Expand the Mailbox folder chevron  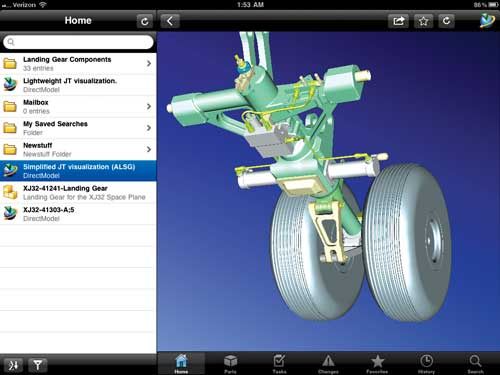[x=149, y=106]
